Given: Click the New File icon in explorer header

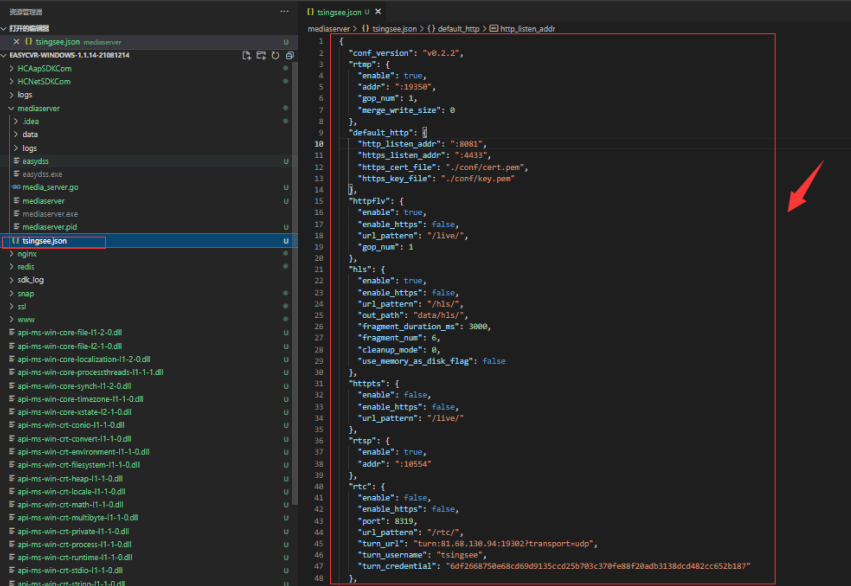Looking at the screenshot, I should [247, 55].
